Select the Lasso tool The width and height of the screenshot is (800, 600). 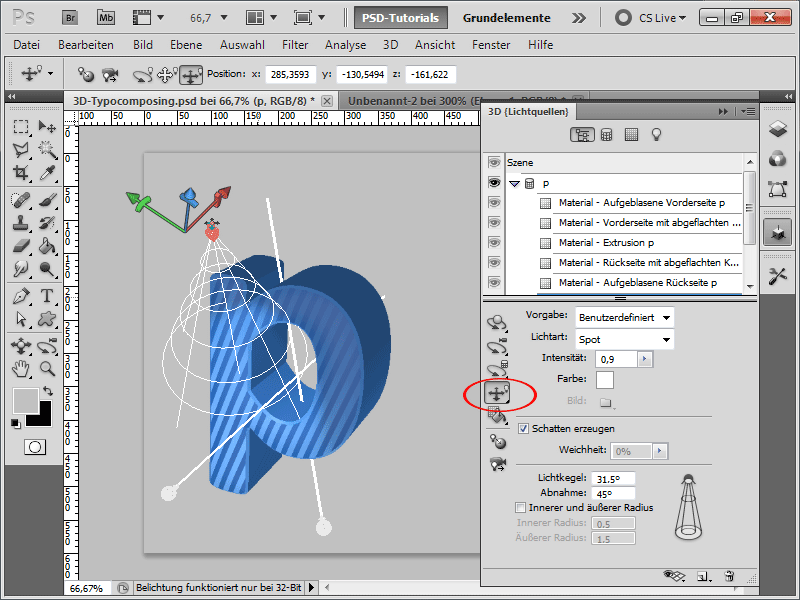(x=20, y=149)
